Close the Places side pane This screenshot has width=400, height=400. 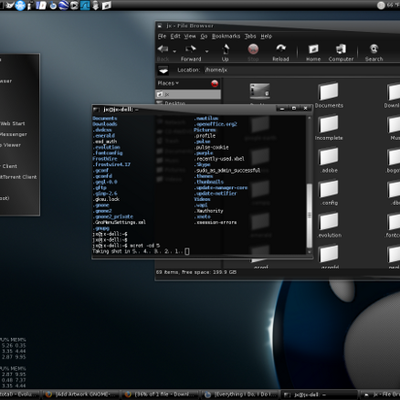click(215, 83)
